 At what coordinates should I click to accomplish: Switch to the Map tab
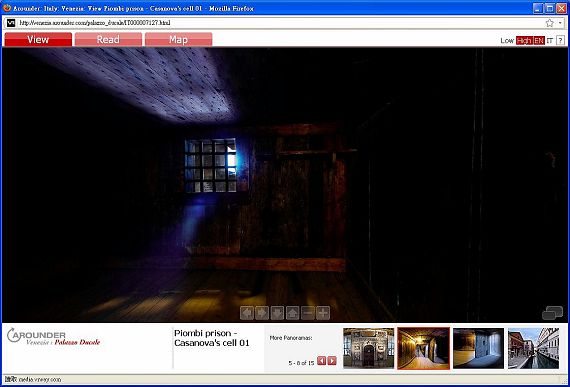tap(178, 39)
